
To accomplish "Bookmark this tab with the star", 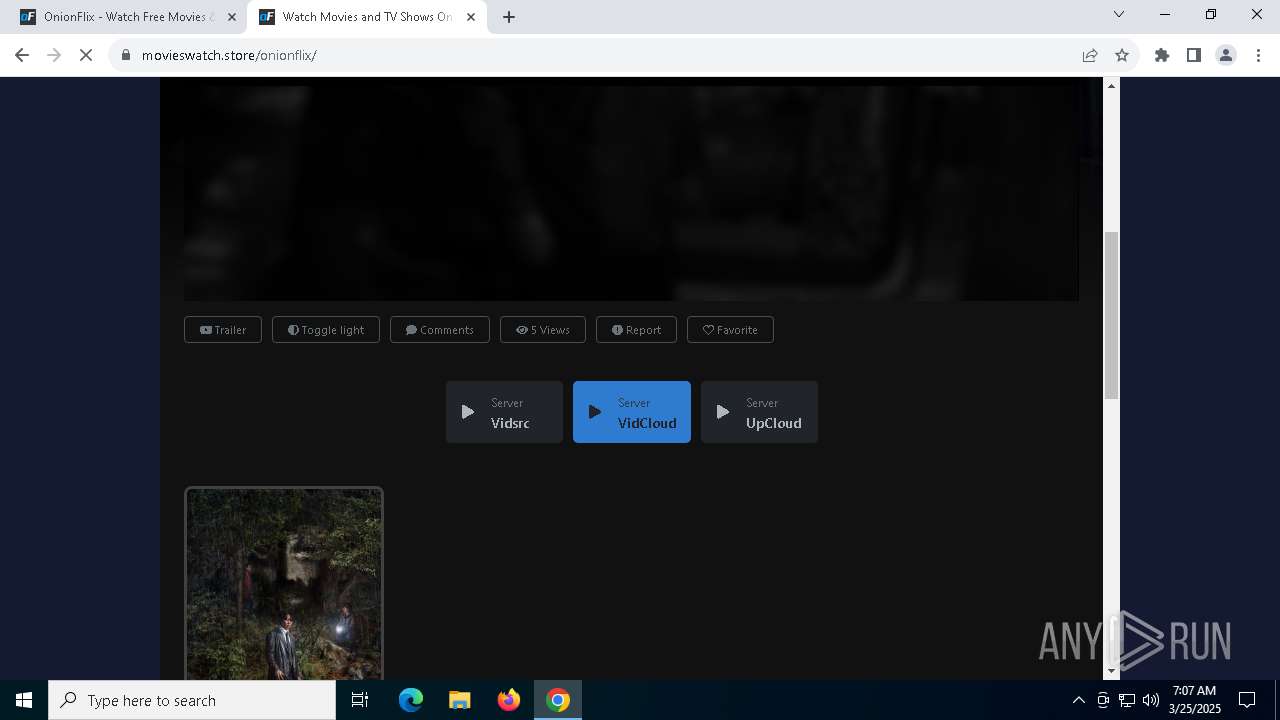I will coord(1122,55).
